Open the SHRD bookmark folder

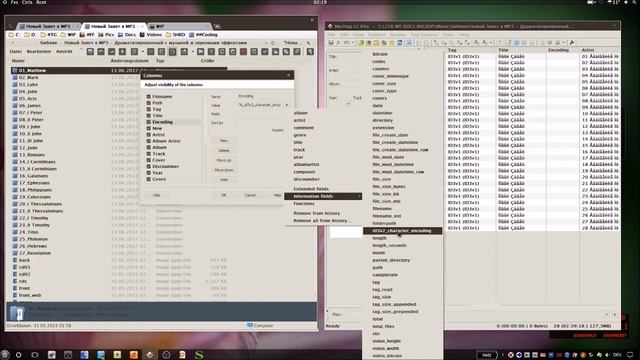click(x=176, y=35)
